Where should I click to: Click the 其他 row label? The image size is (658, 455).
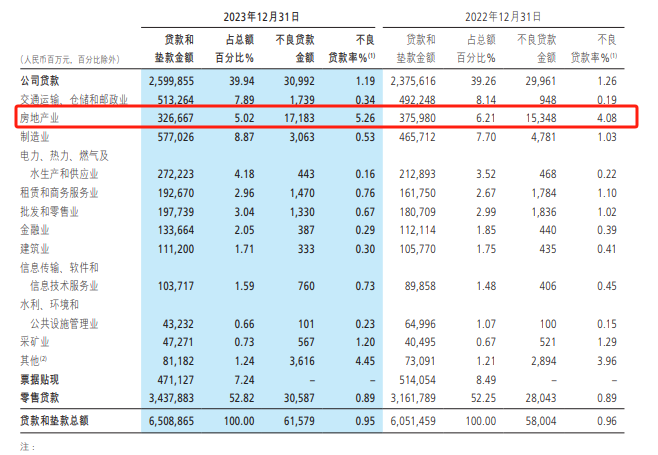(x=34, y=361)
